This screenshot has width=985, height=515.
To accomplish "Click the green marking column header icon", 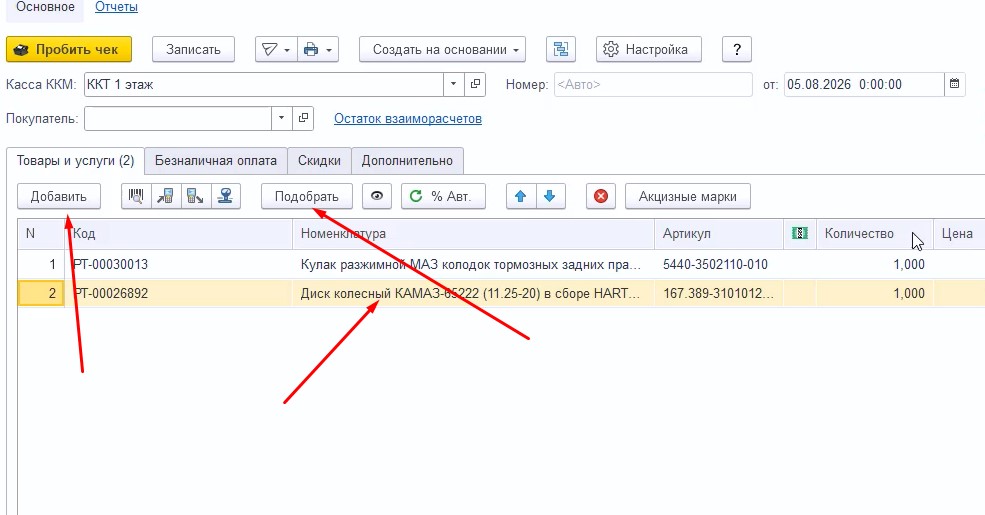I will [800, 234].
